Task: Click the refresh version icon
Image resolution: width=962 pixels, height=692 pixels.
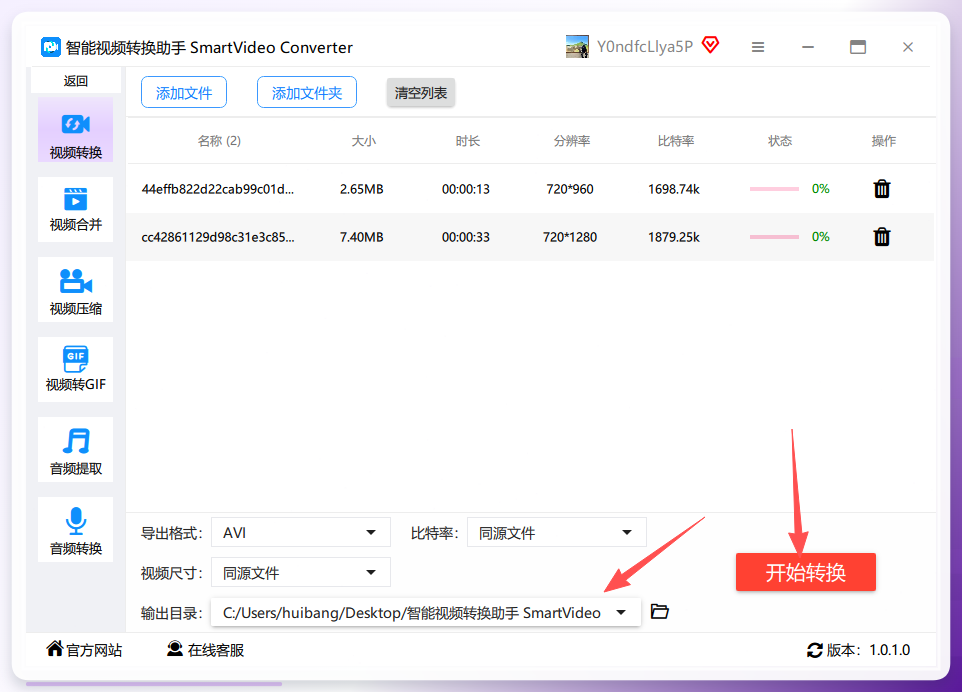Action: click(815, 650)
